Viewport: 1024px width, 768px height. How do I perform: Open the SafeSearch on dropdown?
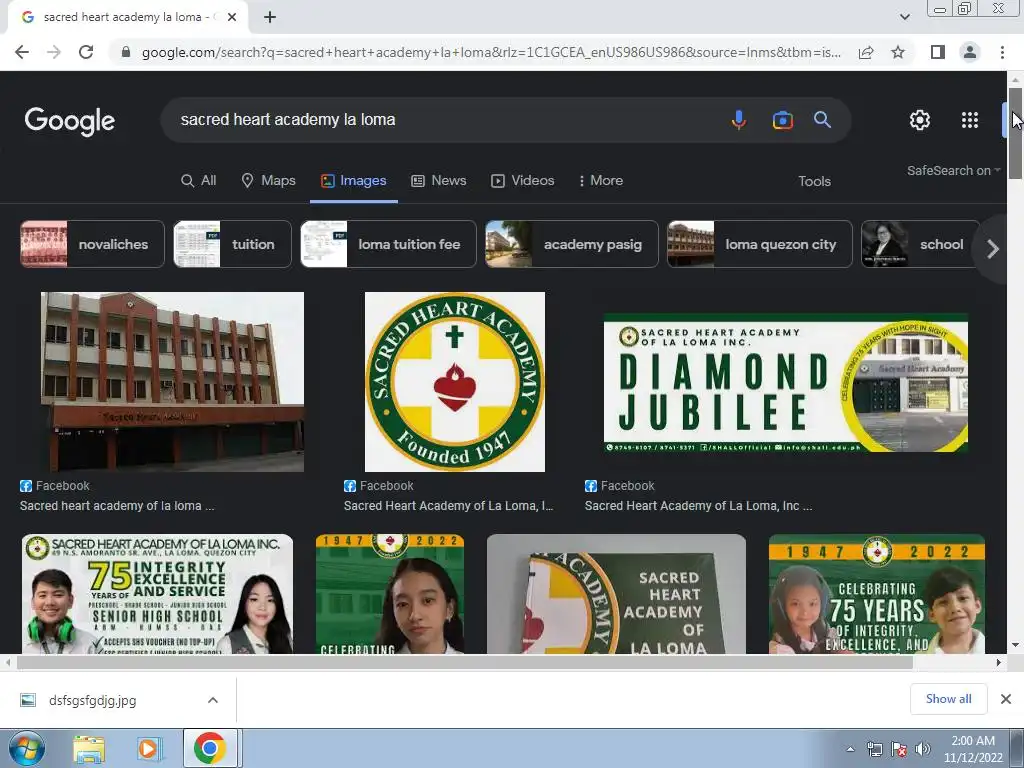(x=953, y=170)
